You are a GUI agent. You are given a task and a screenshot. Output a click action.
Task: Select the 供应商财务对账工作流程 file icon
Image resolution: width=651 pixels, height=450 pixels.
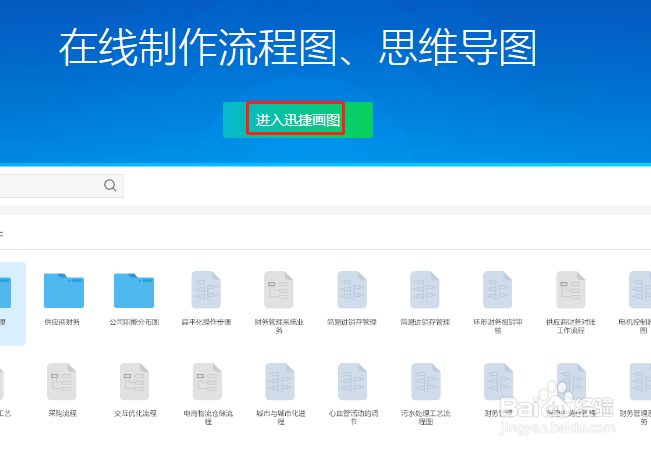point(570,290)
